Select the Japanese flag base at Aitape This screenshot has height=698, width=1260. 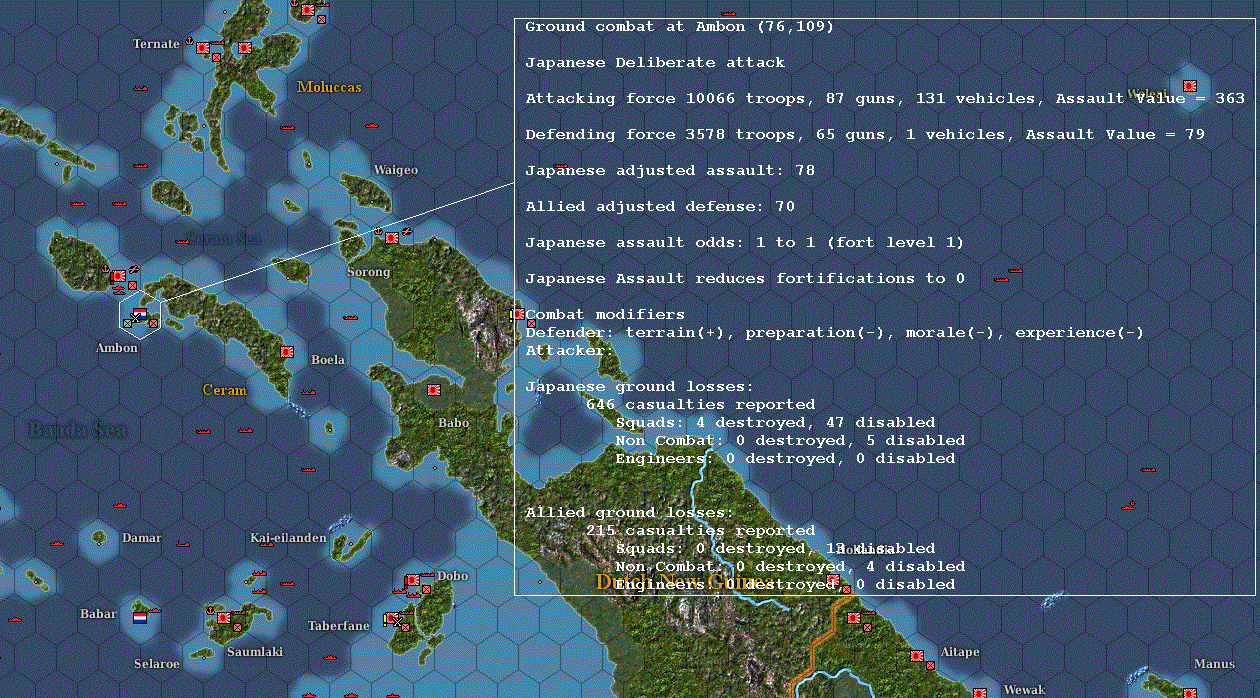coord(917,656)
